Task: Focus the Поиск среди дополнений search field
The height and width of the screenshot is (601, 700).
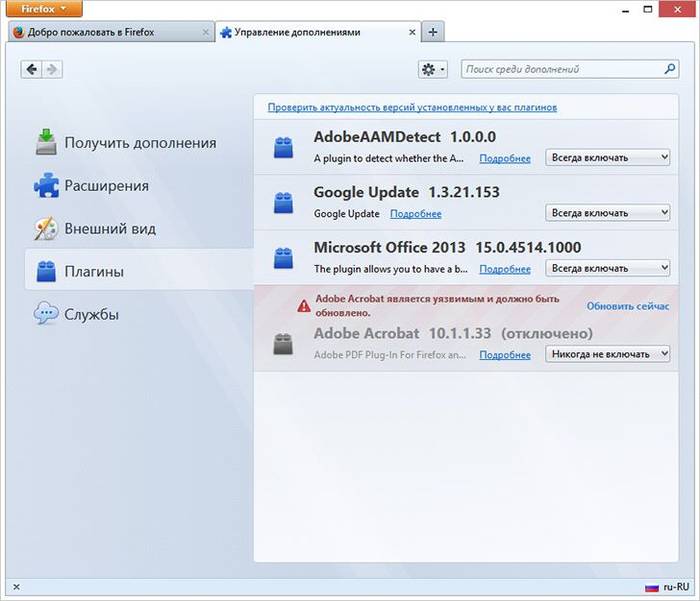Action: pyautogui.click(x=562, y=69)
